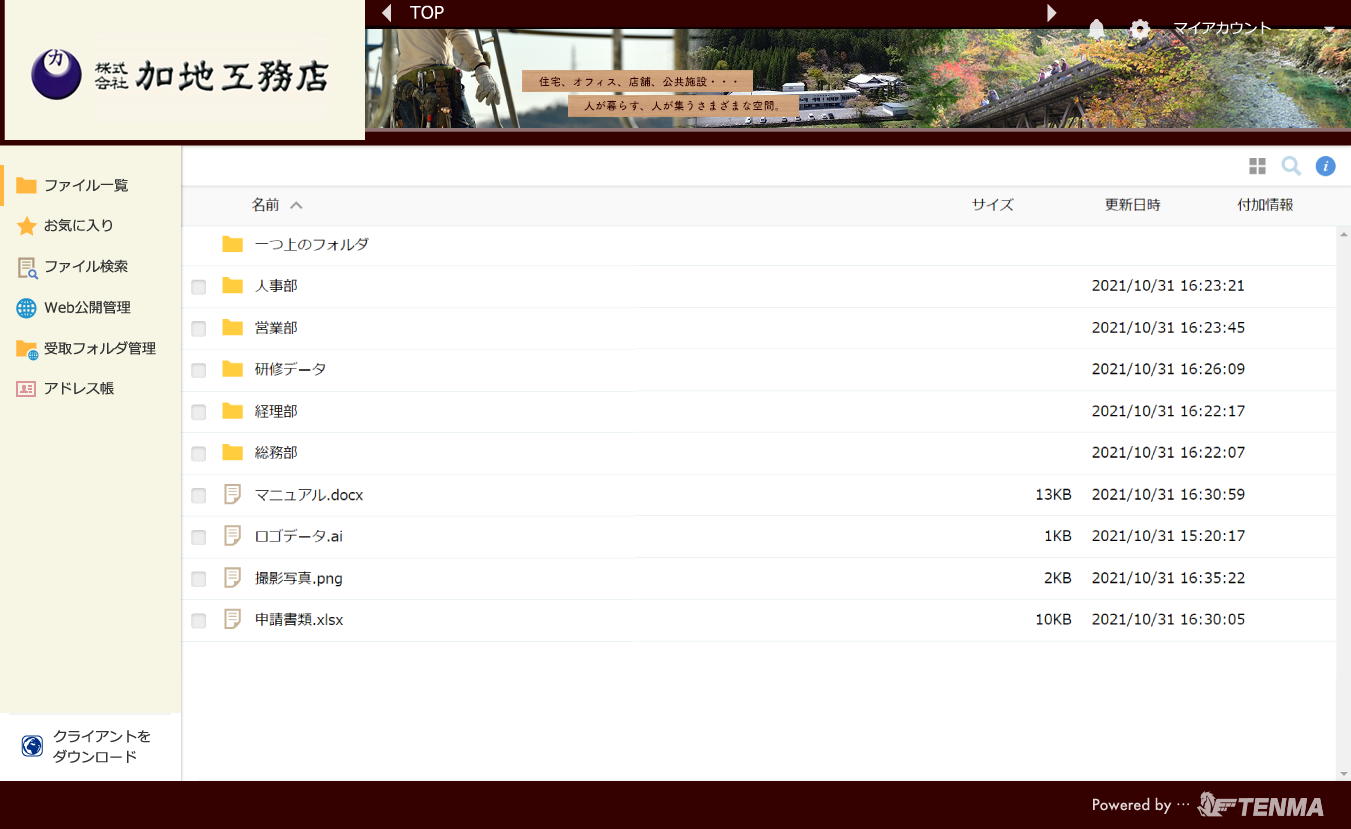
Task: Click the vertical scrollbar down arrow
Action: tap(1343, 774)
